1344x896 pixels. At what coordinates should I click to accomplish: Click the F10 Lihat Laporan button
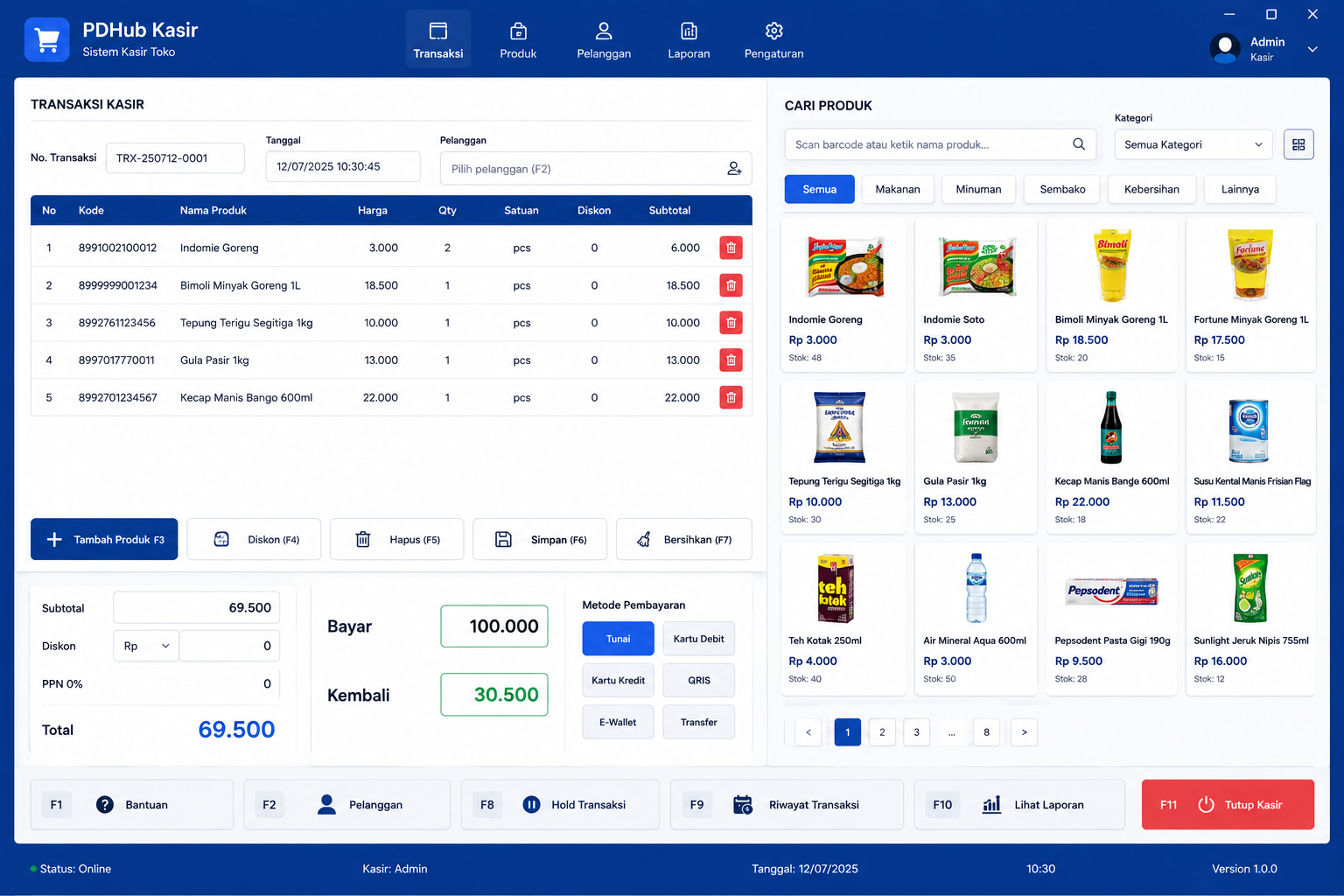click(x=1019, y=804)
